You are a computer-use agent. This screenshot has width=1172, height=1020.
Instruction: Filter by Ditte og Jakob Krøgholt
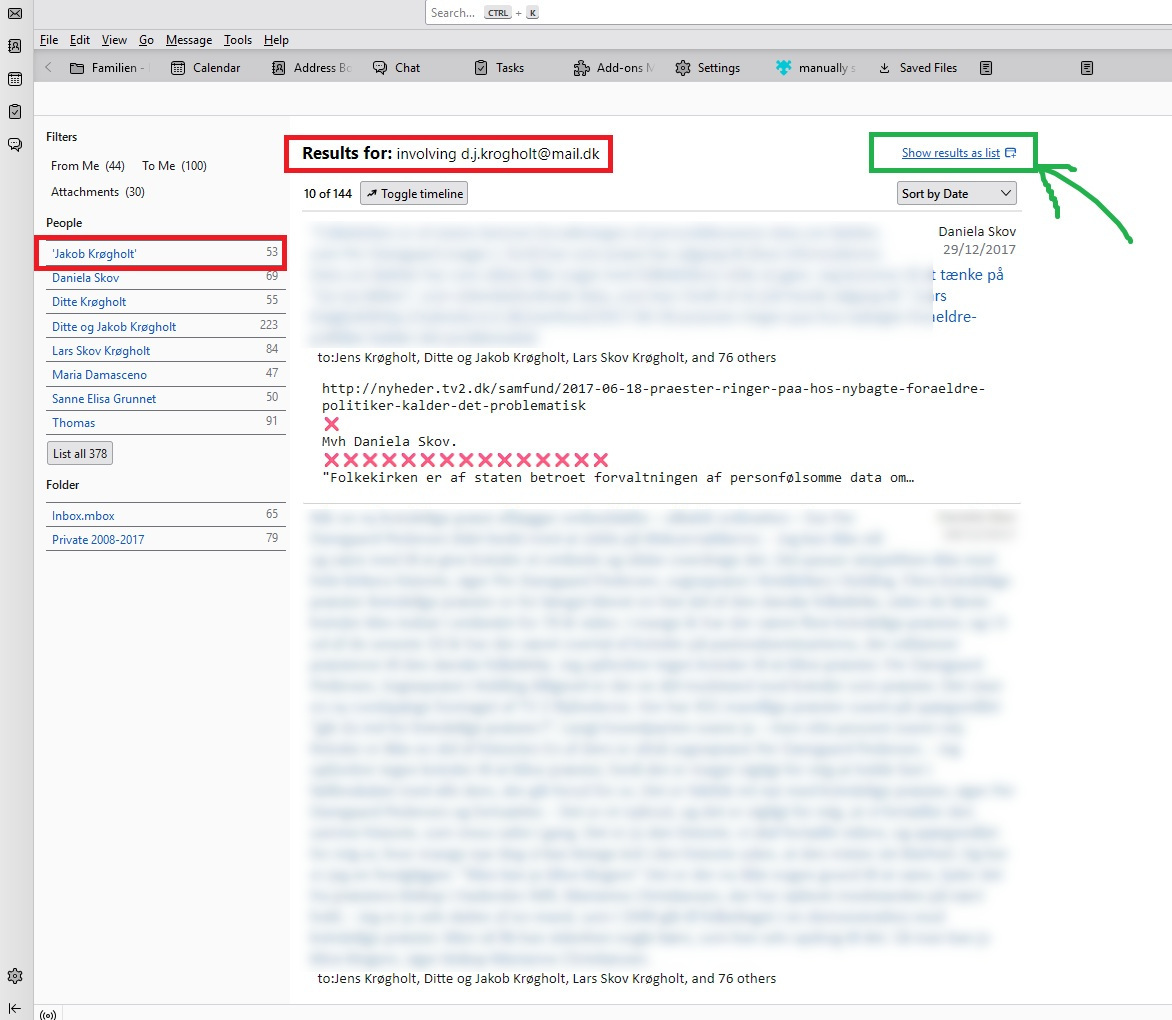(x=165, y=327)
